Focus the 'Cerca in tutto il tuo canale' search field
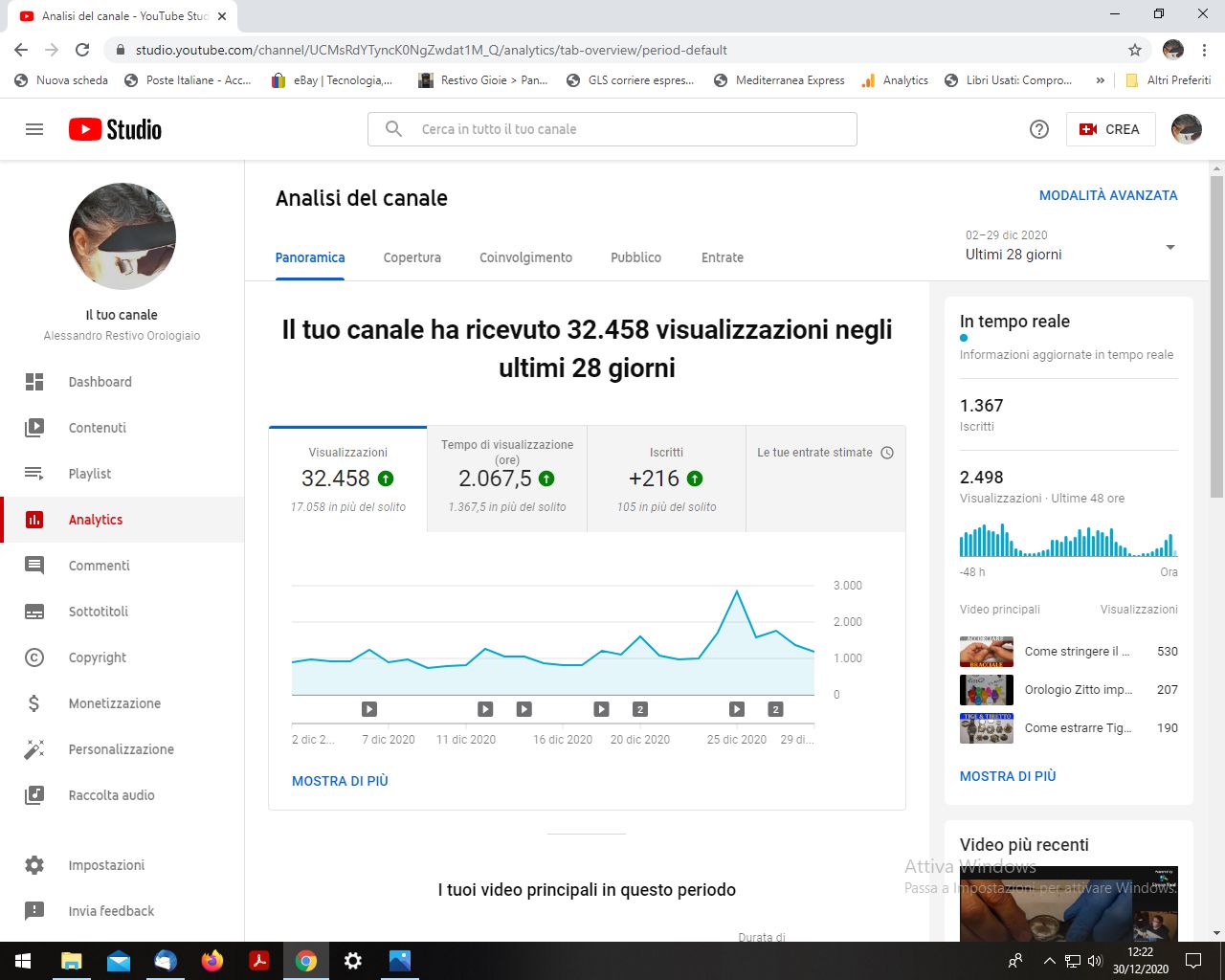 click(612, 129)
